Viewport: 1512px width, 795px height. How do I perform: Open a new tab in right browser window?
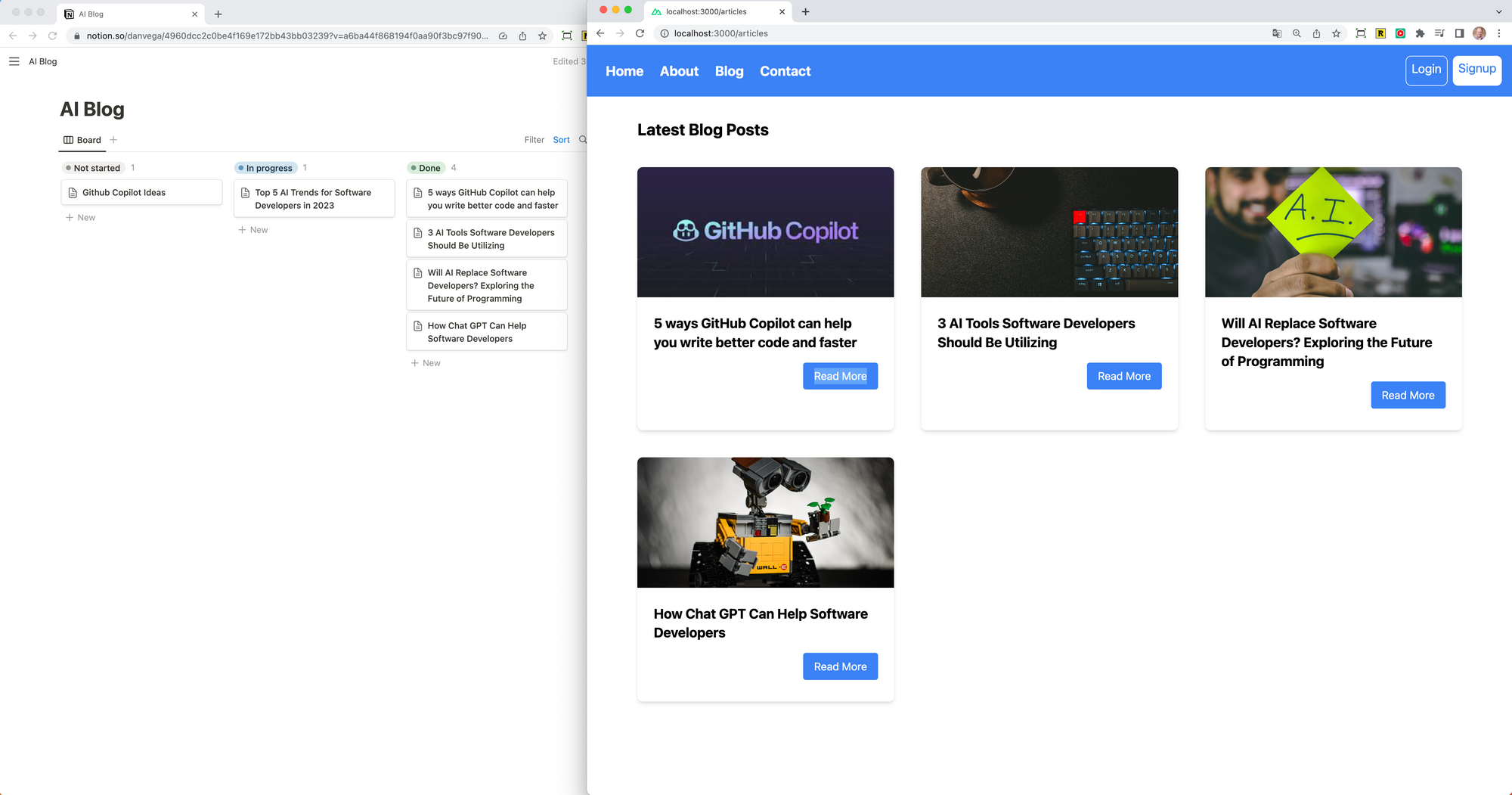pos(805,11)
